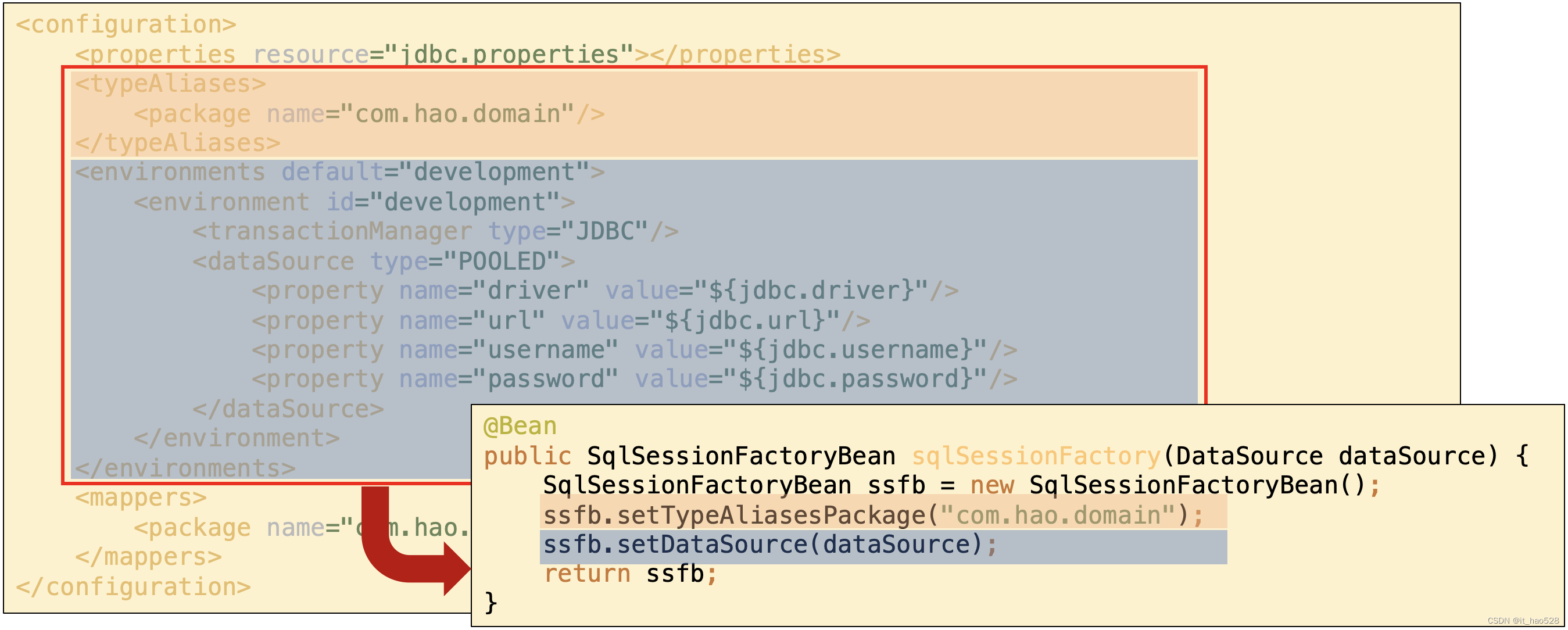This screenshot has width=1568, height=630.
Task: Click the opening <mappers> tag
Action: click(x=141, y=498)
